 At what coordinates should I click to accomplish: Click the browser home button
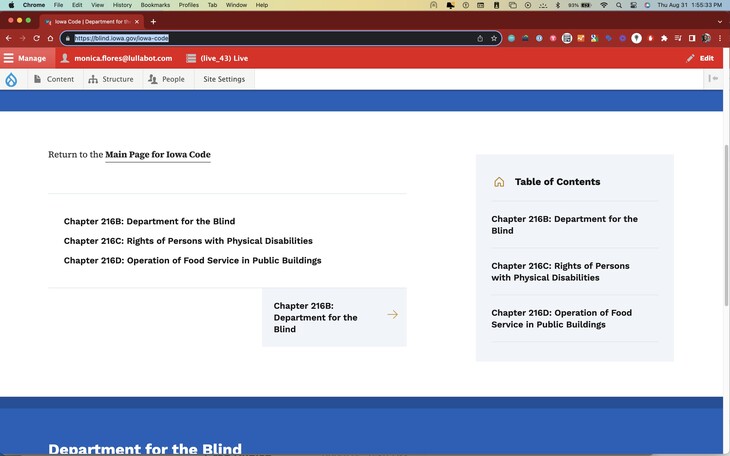coord(50,38)
